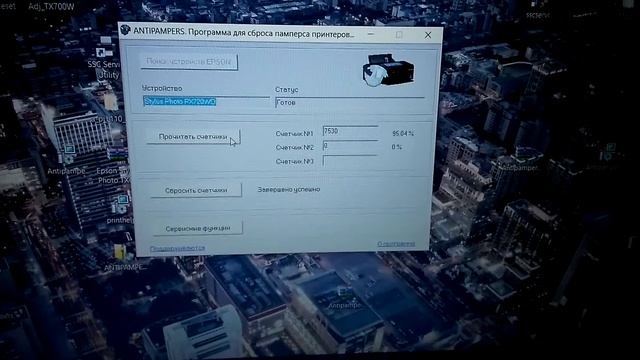Open the Поддерживаются link

[x=177, y=248]
